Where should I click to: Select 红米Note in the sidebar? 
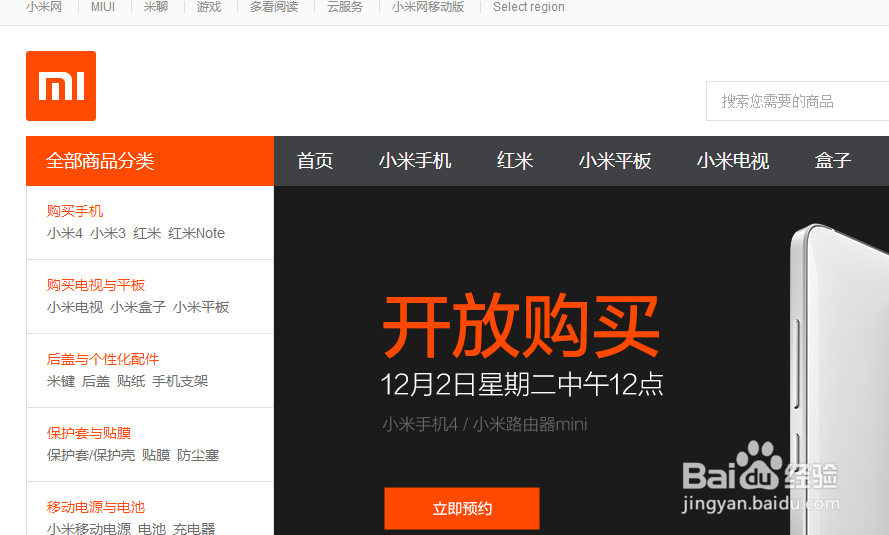tap(197, 233)
